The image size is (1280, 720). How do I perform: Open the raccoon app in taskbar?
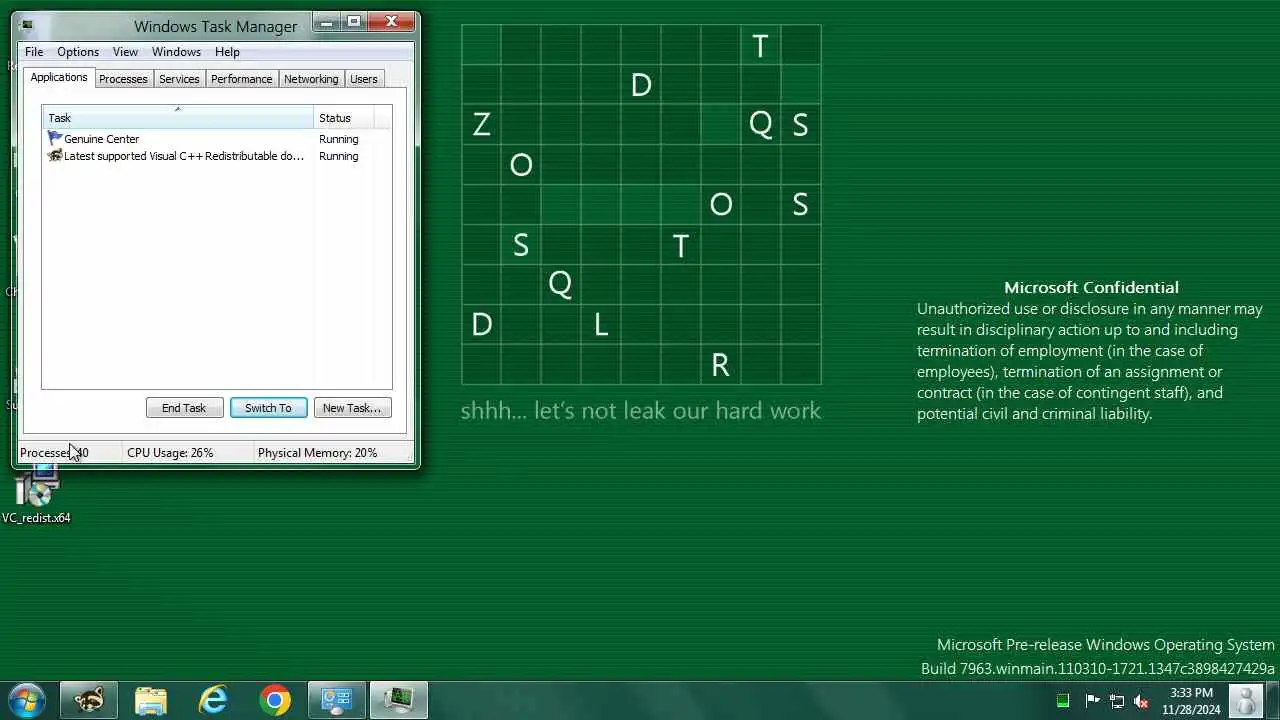pos(89,700)
